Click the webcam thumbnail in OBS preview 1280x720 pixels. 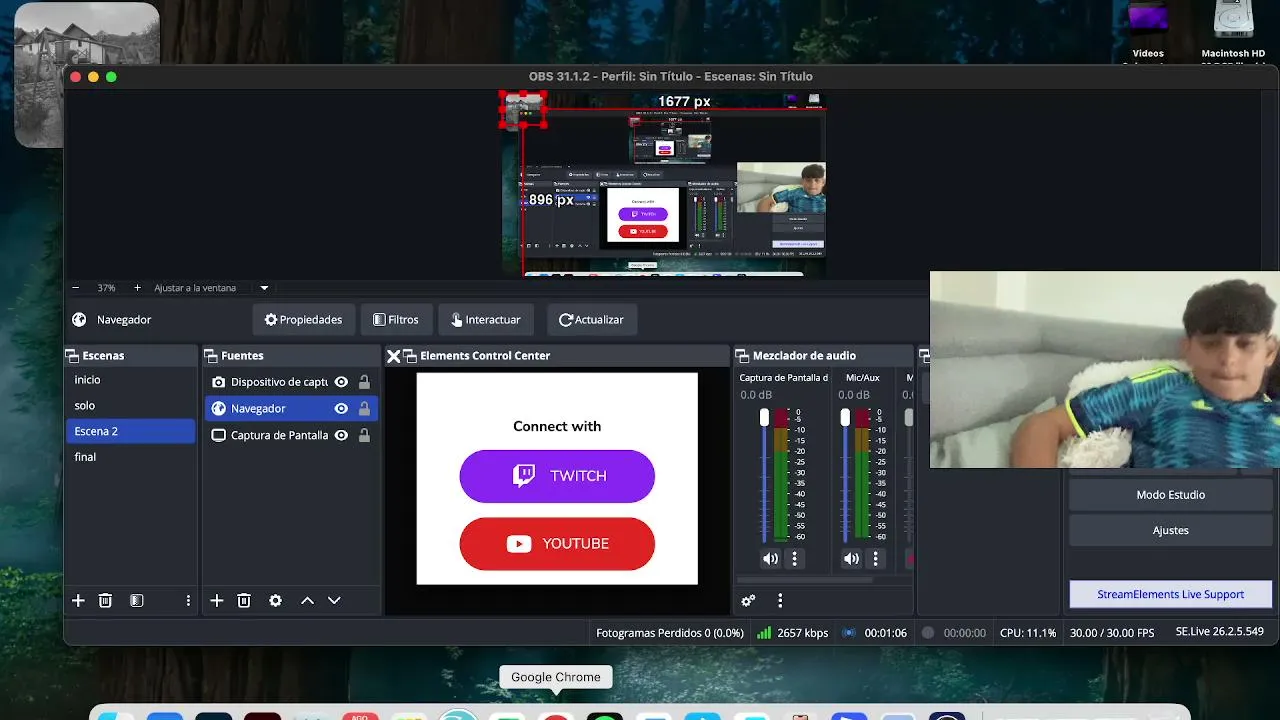click(x=781, y=188)
